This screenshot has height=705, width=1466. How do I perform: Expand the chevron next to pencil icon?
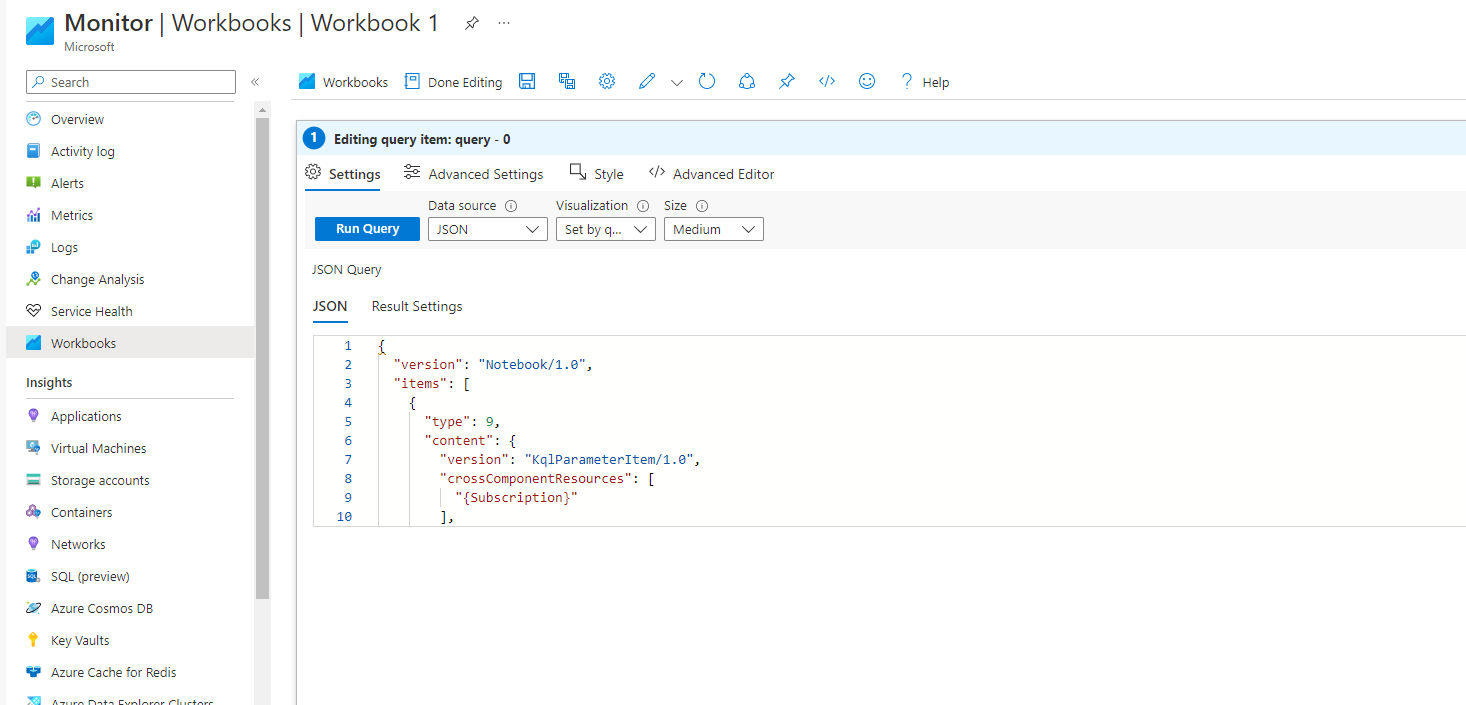[x=677, y=83]
